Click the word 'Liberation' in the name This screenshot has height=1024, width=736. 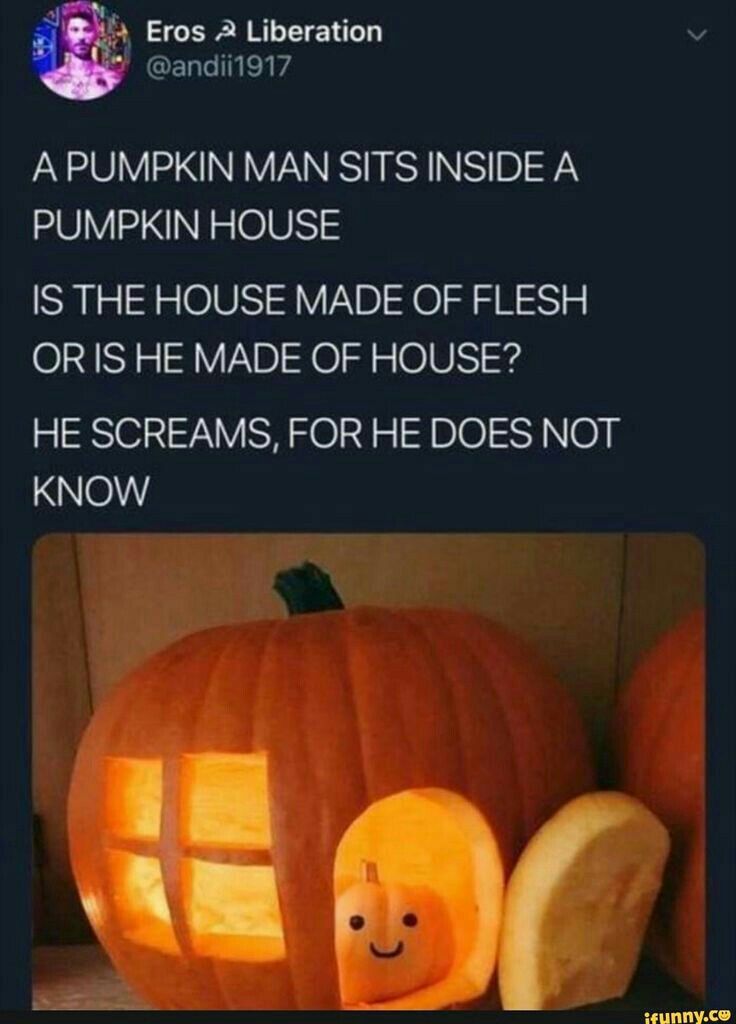(x=314, y=31)
